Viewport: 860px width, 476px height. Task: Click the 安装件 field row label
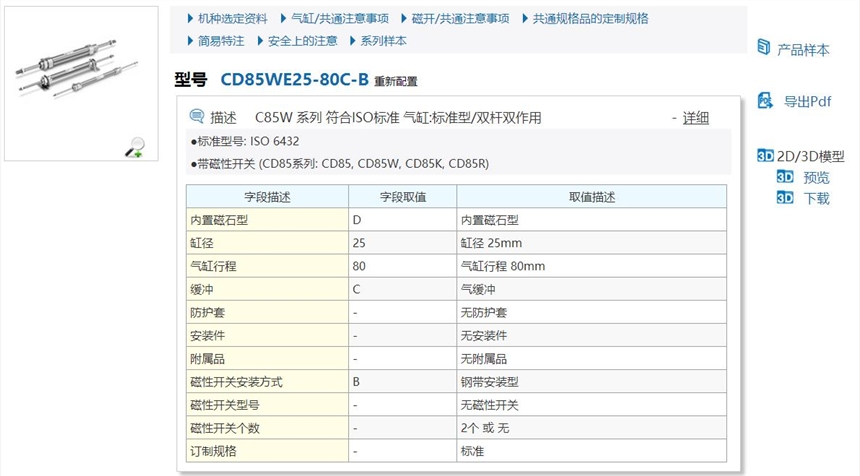point(267,335)
